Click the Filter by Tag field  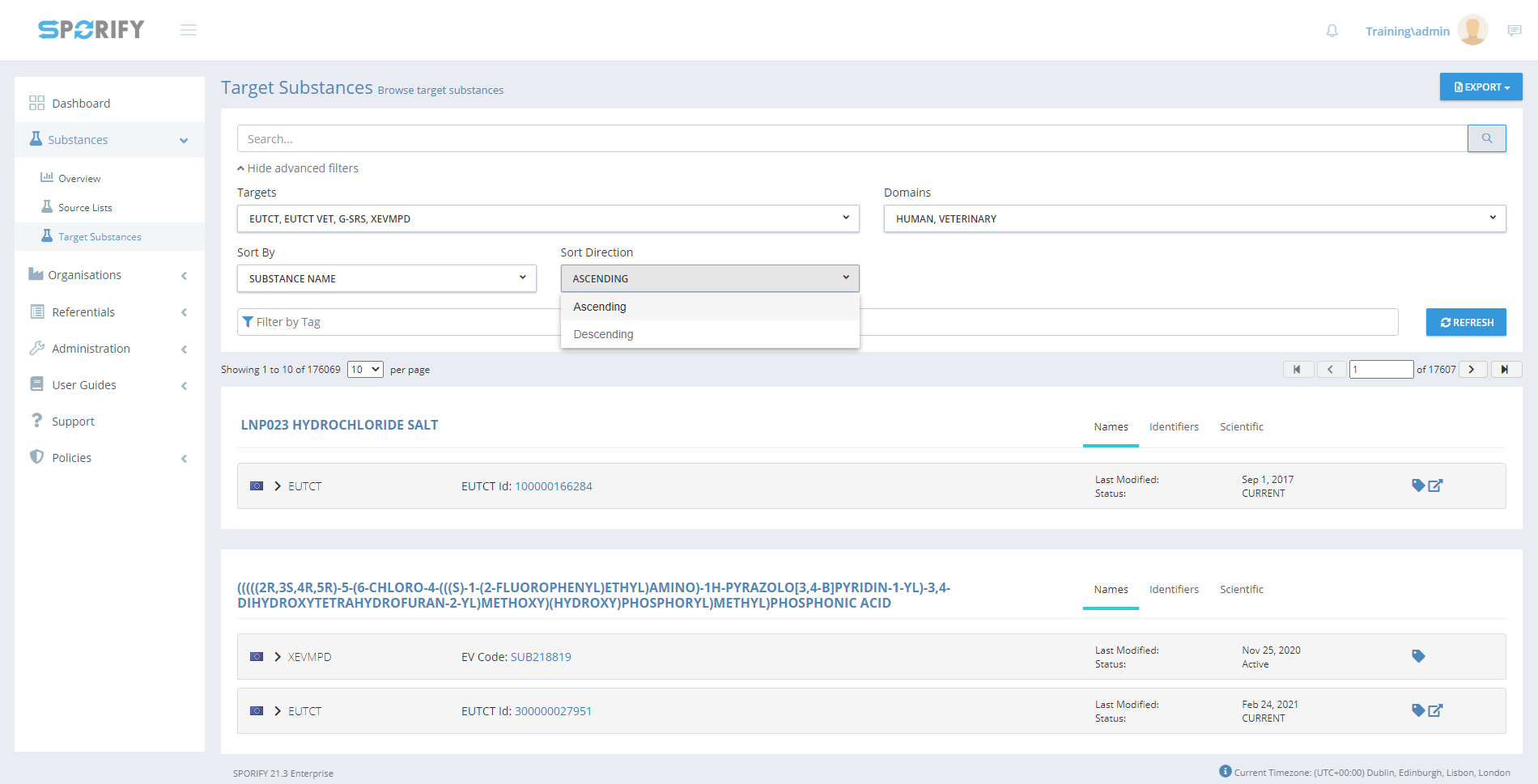pyautogui.click(x=397, y=322)
